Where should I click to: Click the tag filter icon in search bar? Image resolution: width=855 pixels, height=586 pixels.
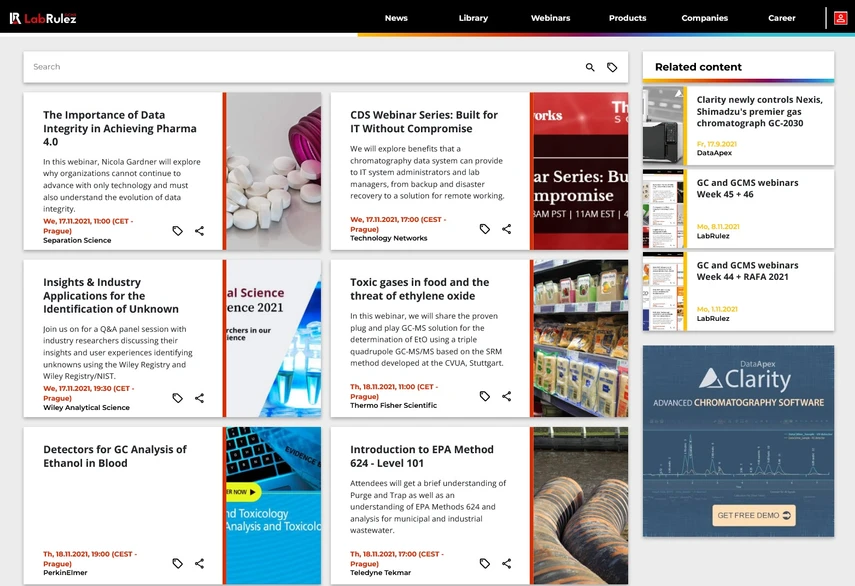(612, 67)
